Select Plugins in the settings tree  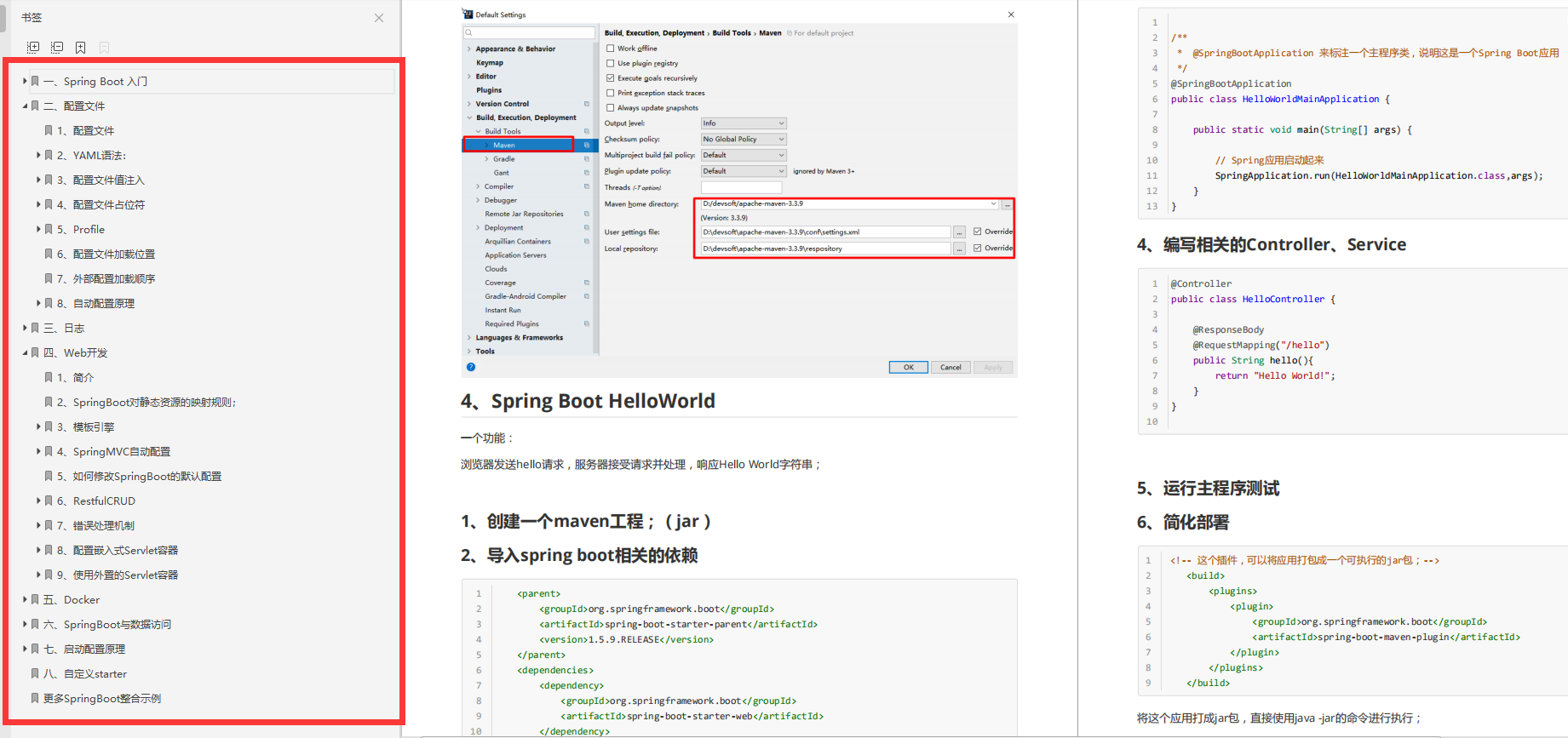[x=489, y=90]
